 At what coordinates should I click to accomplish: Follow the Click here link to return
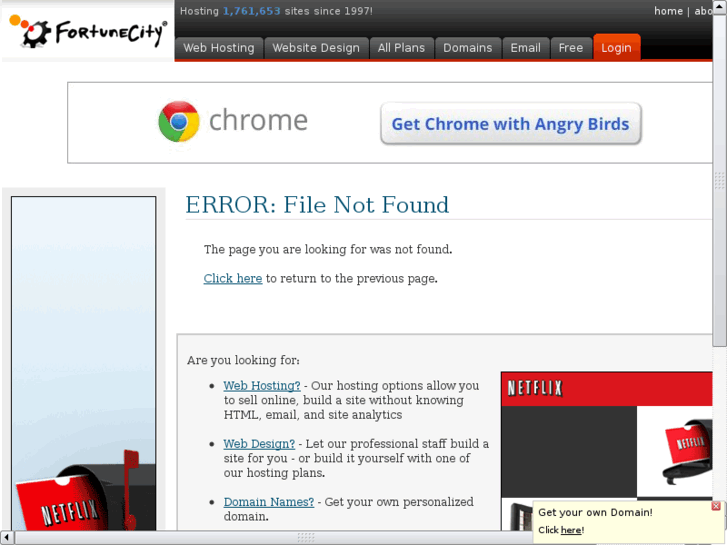(233, 278)
